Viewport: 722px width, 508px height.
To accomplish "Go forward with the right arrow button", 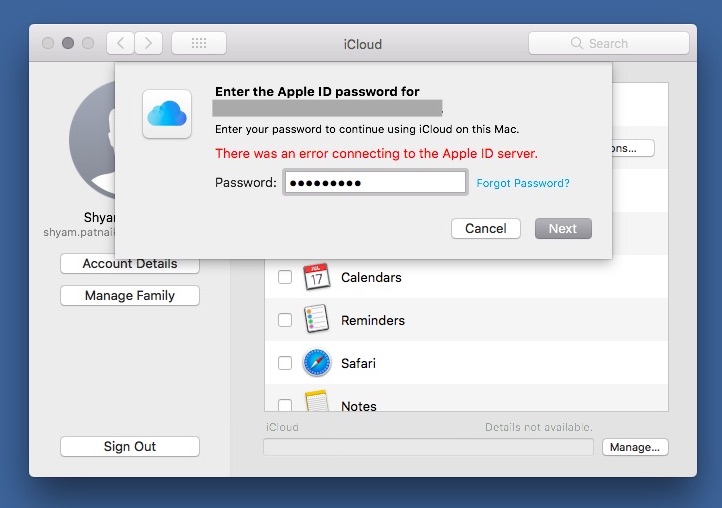I will [148, 43].
